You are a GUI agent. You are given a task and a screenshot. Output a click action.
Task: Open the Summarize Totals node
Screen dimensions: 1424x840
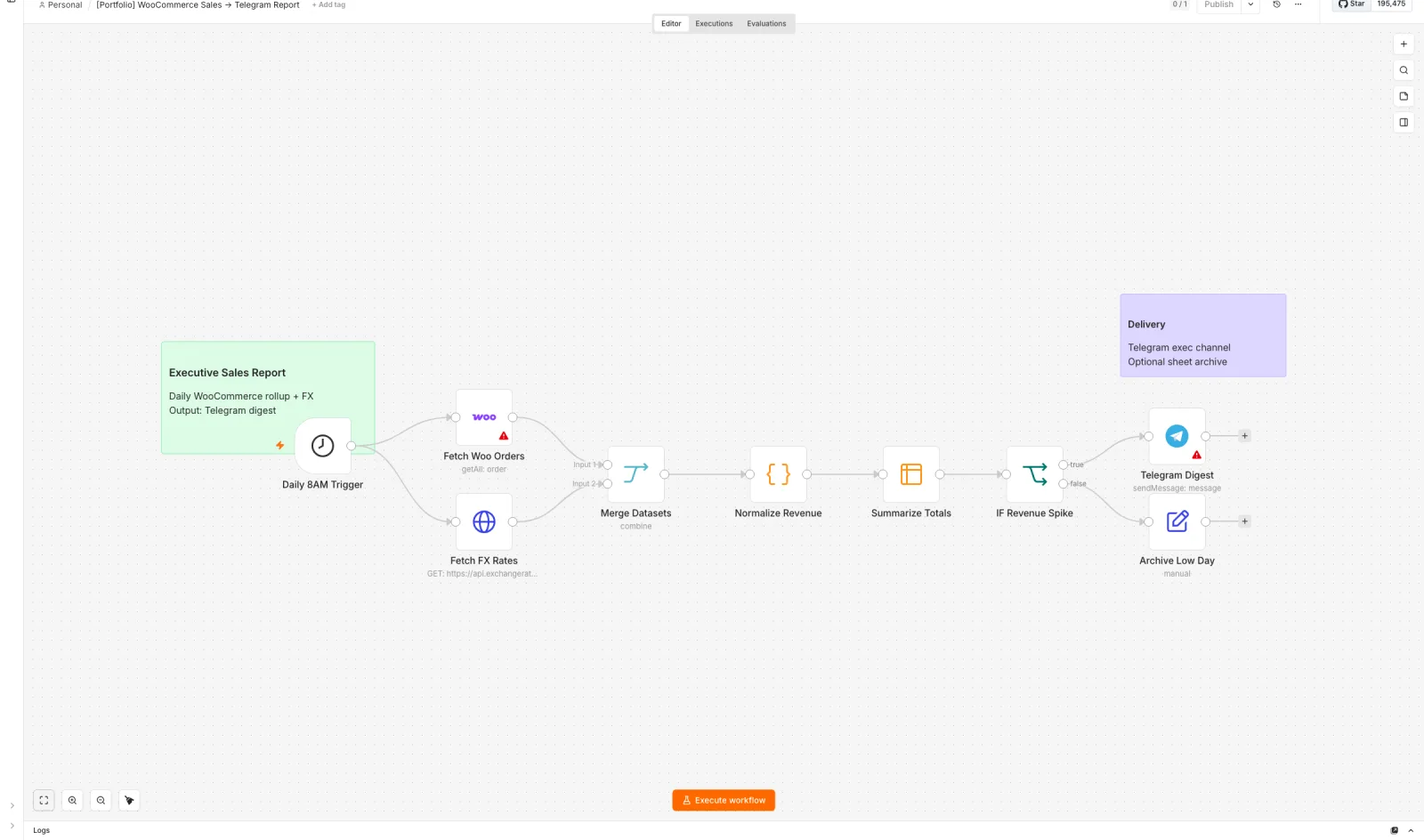click(x=910, y=474)
